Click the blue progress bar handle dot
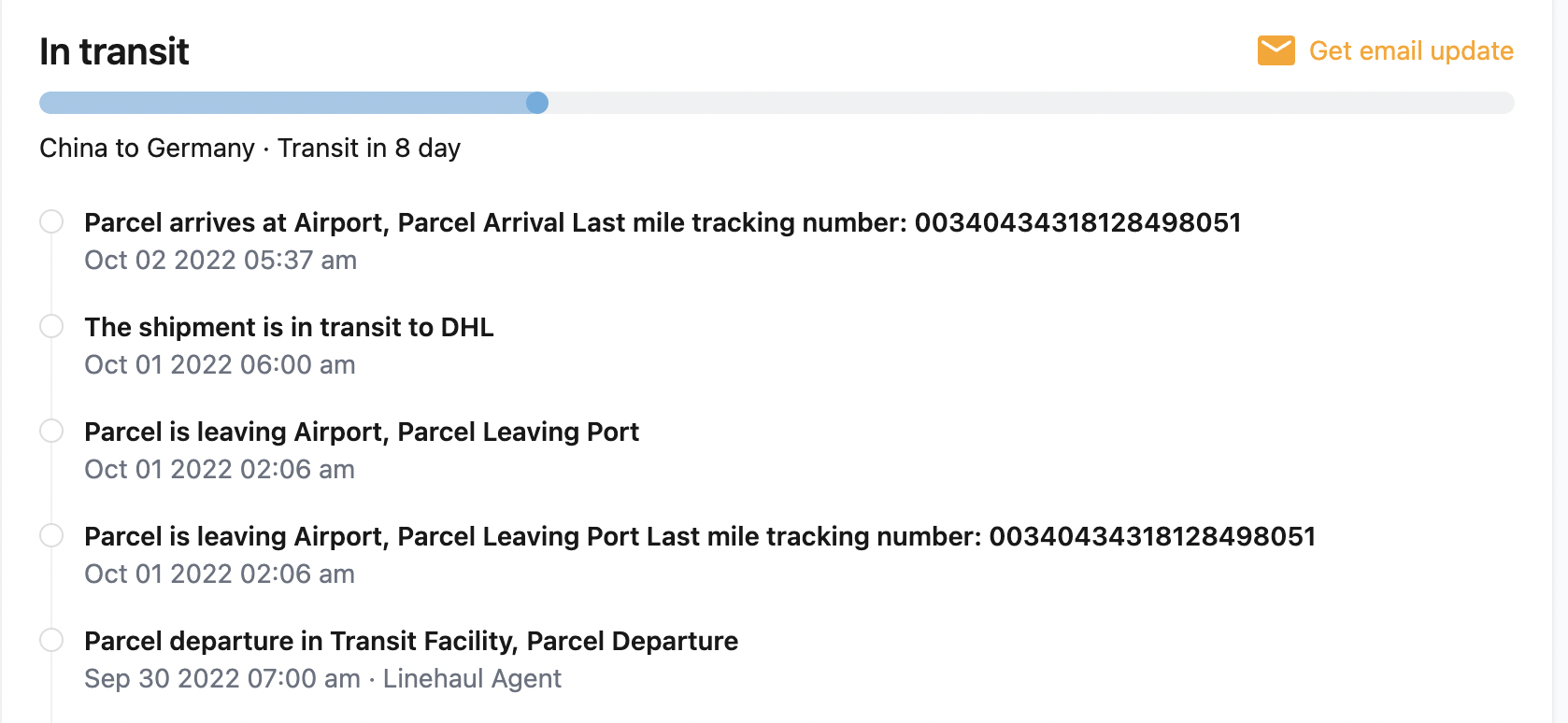This screenshot has height=723, width=1568. pyautogui.click(x=537, y=103)
